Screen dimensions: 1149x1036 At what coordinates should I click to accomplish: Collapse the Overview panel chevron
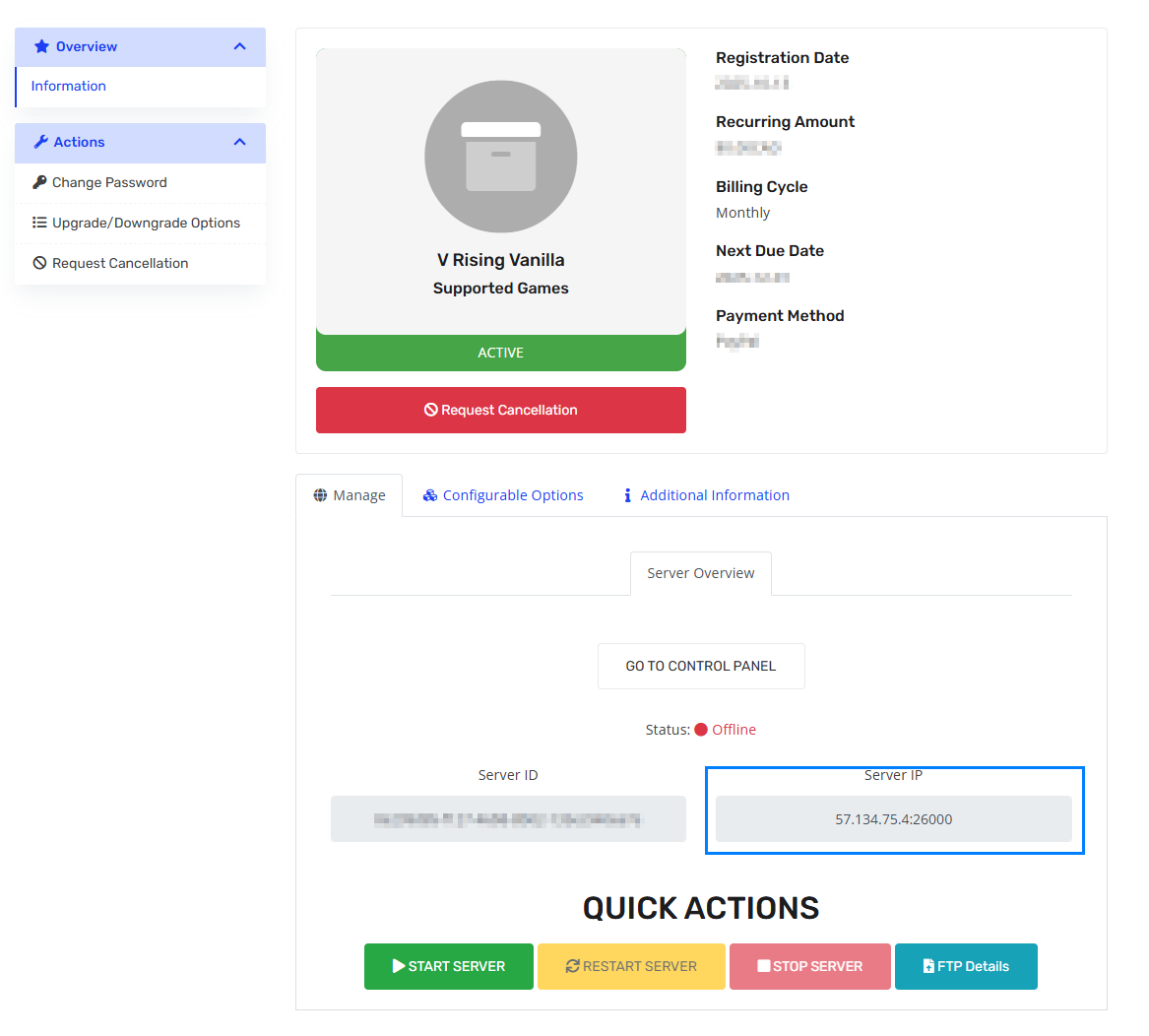(239, 46)
